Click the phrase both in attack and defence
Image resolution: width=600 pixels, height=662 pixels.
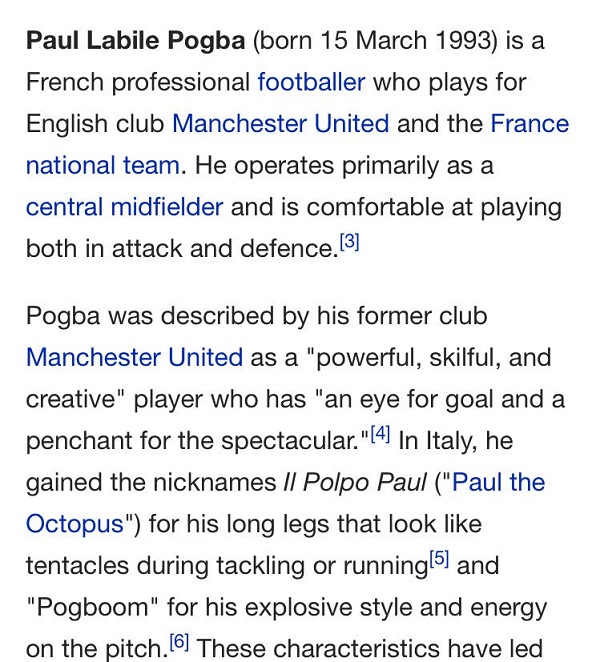(180, 249)
